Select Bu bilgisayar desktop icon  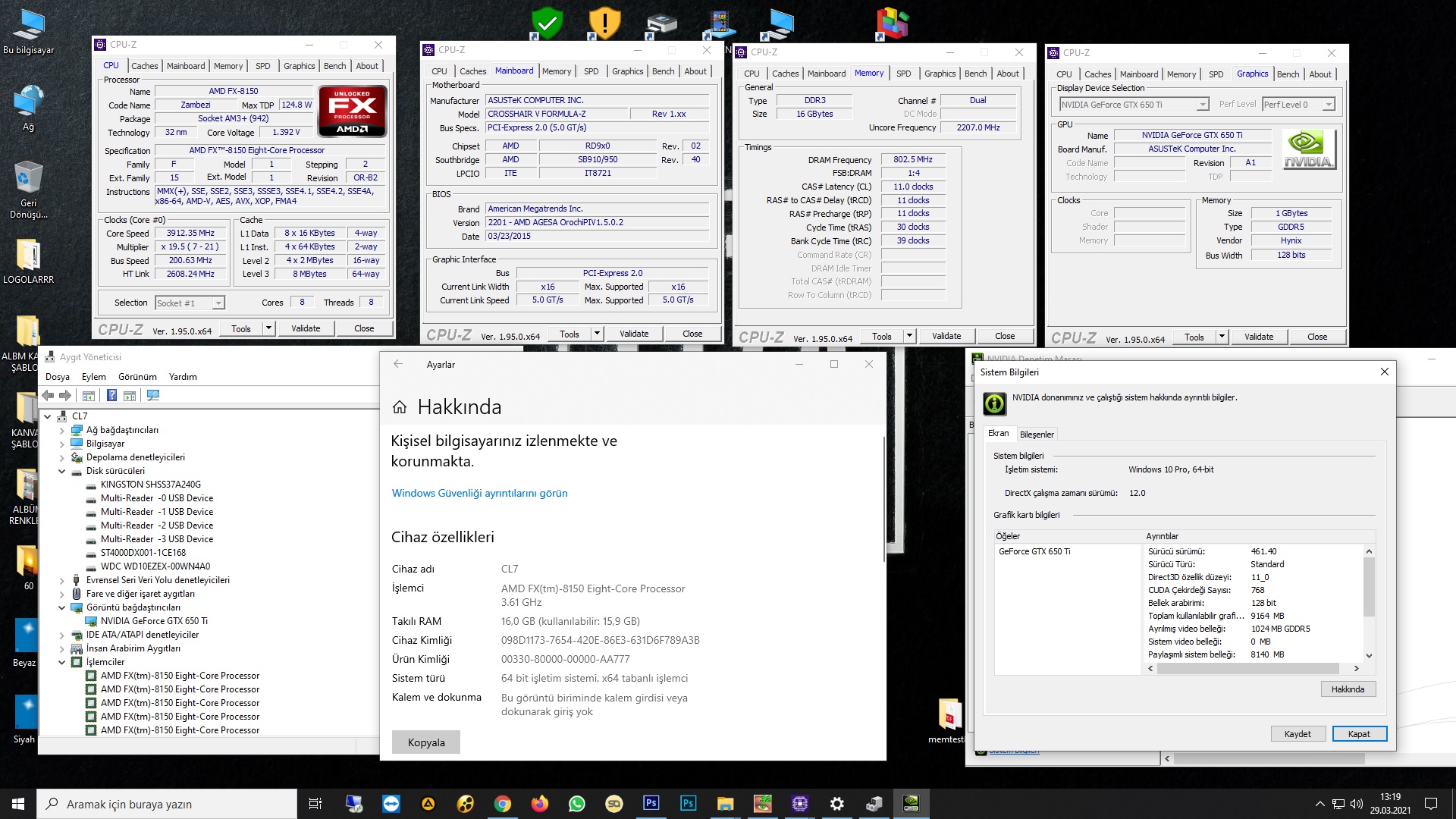29,32
